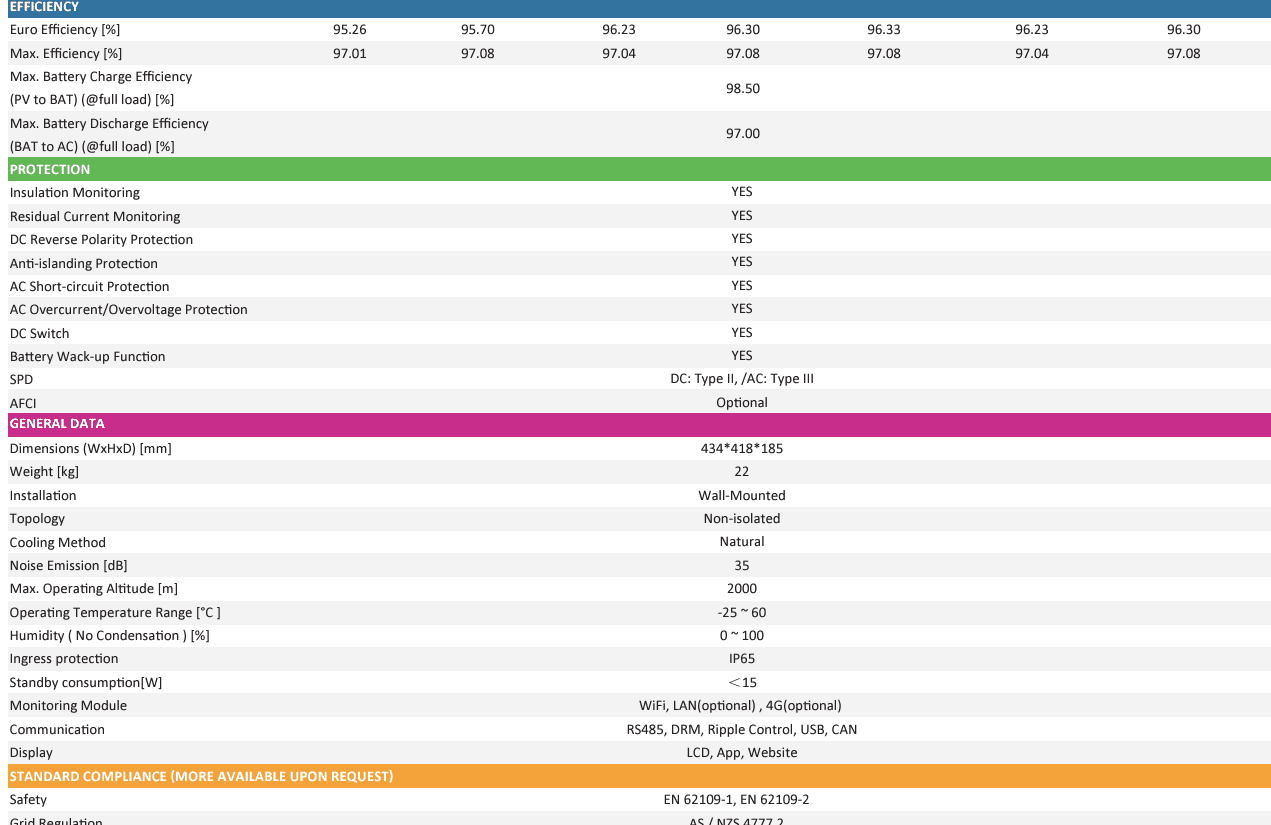
Task: Select the SPD row label
Action: pos(21,379)
